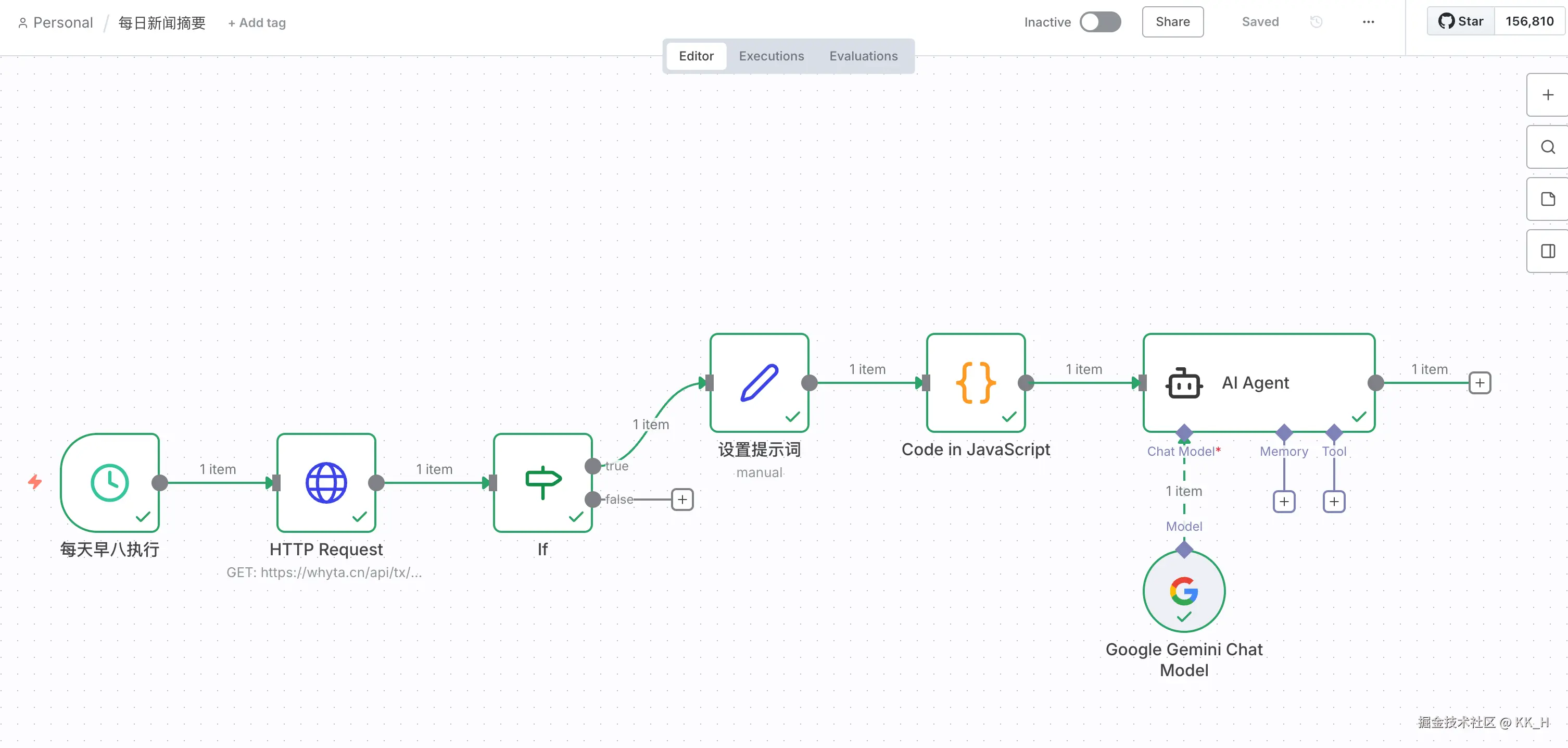Switch to the Evaluations tab
The width and height of the screenshot is (1568, 748).
[863, 56]
